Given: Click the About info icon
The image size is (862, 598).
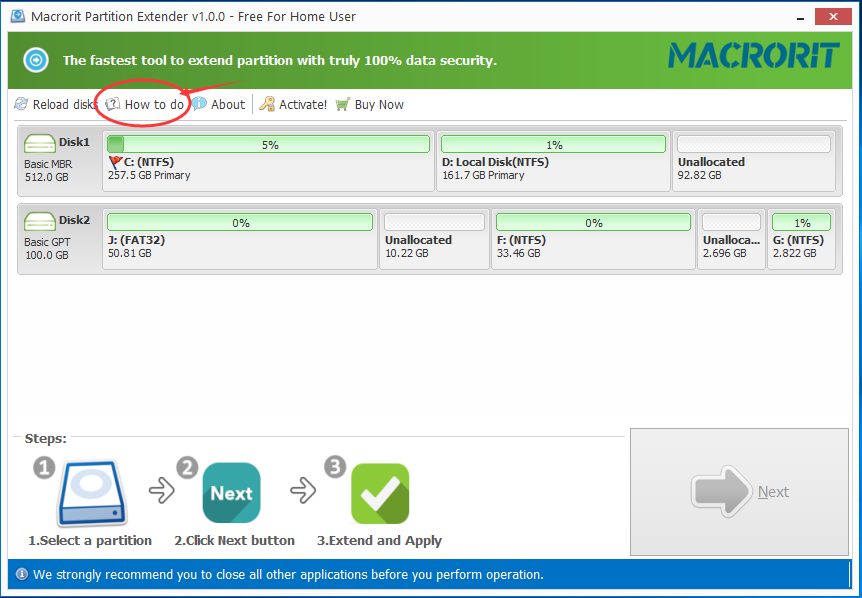Looking at the screenshot, I should point(200,104).
